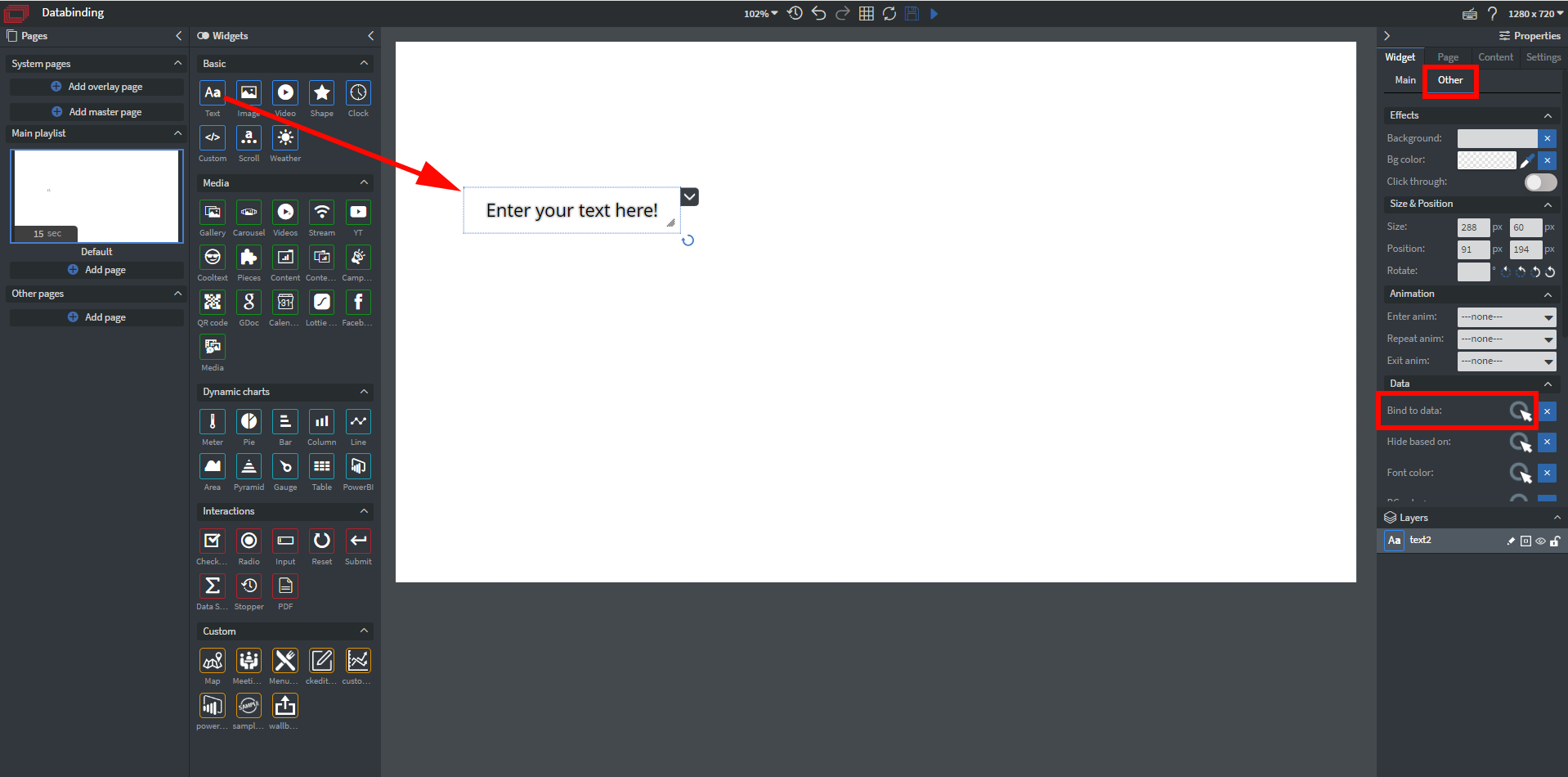Image resolution: width=1568 pixels, height=777 pixels.
Task: Select the Scroll text widget
Action: pyautogui.click(x=249, y=137)
